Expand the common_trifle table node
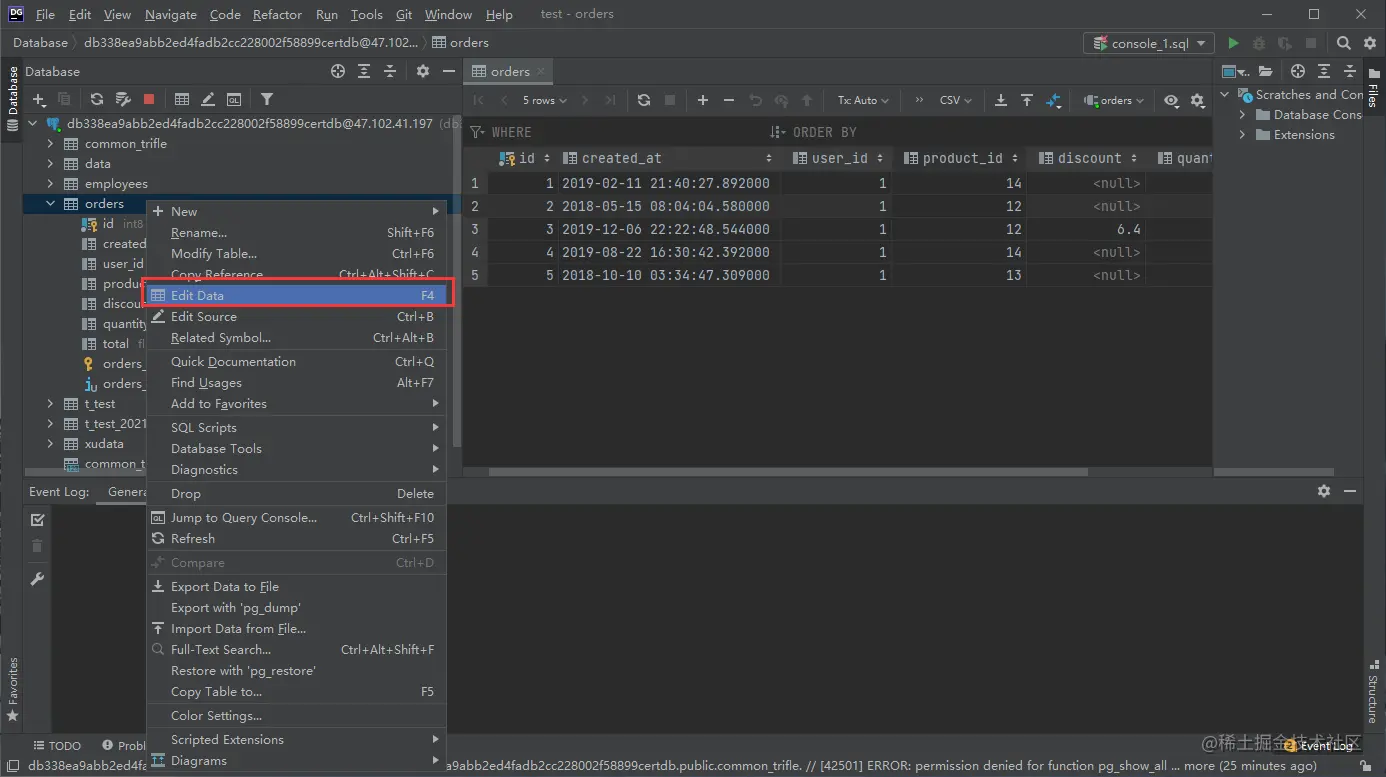 point(51,144)
